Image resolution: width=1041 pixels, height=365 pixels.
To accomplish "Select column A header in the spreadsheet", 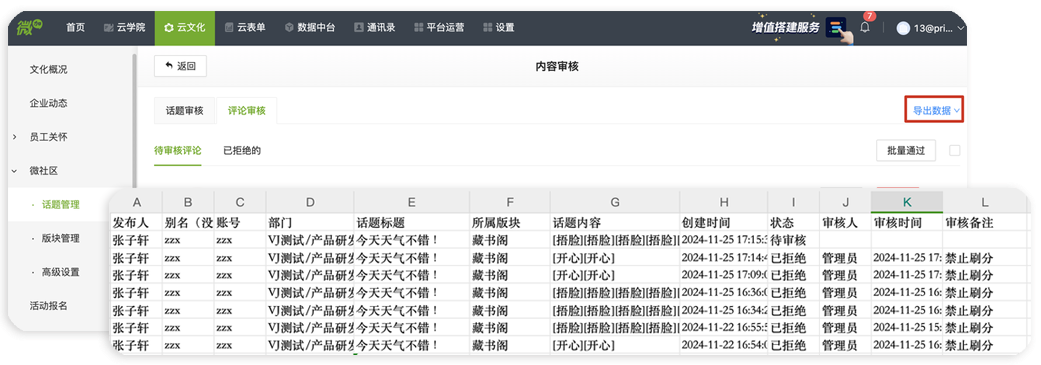I will click(137, 202).
